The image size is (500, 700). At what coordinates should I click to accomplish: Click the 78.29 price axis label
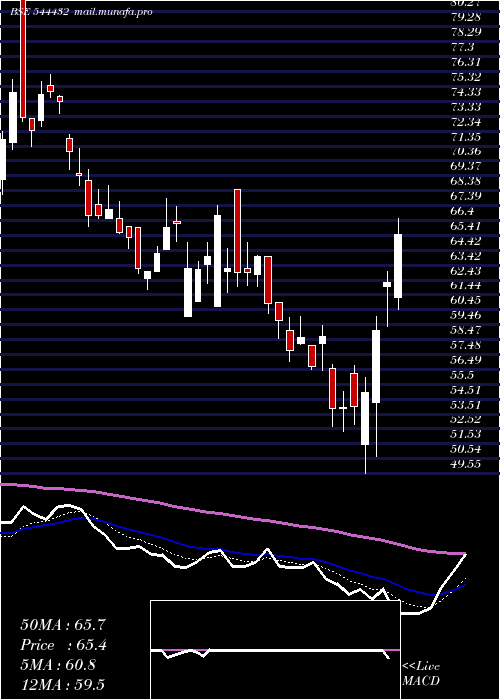[x=466, y=32]
